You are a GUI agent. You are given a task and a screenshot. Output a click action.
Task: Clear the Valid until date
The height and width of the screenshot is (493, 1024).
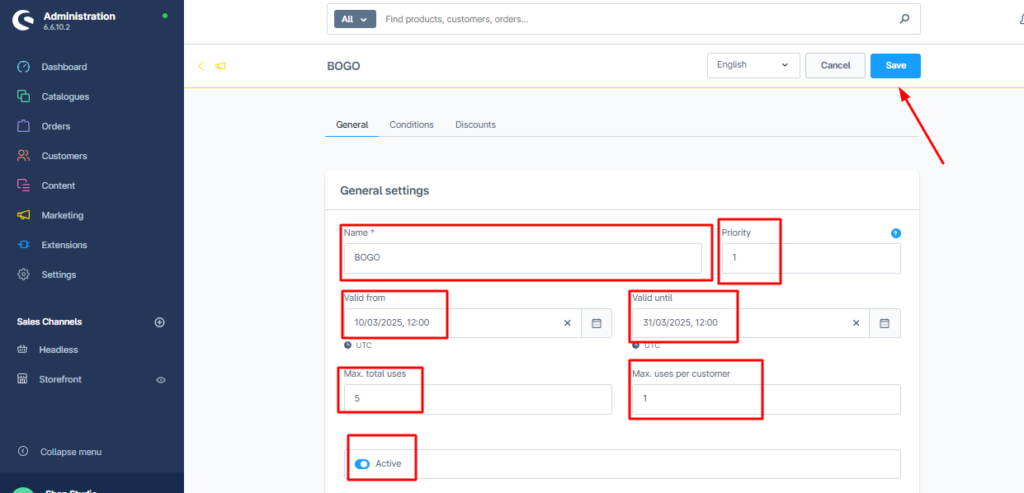click(x=856, y=323)
